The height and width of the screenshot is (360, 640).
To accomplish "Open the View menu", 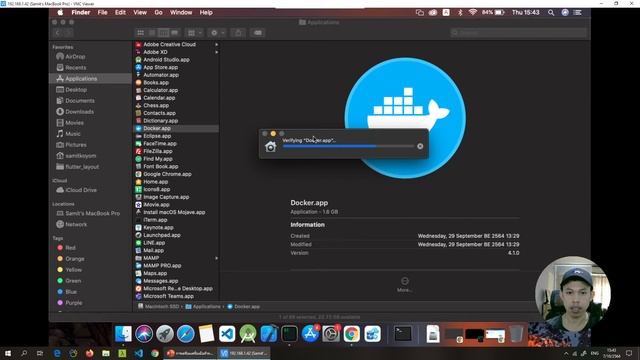I will pos(140,12).
